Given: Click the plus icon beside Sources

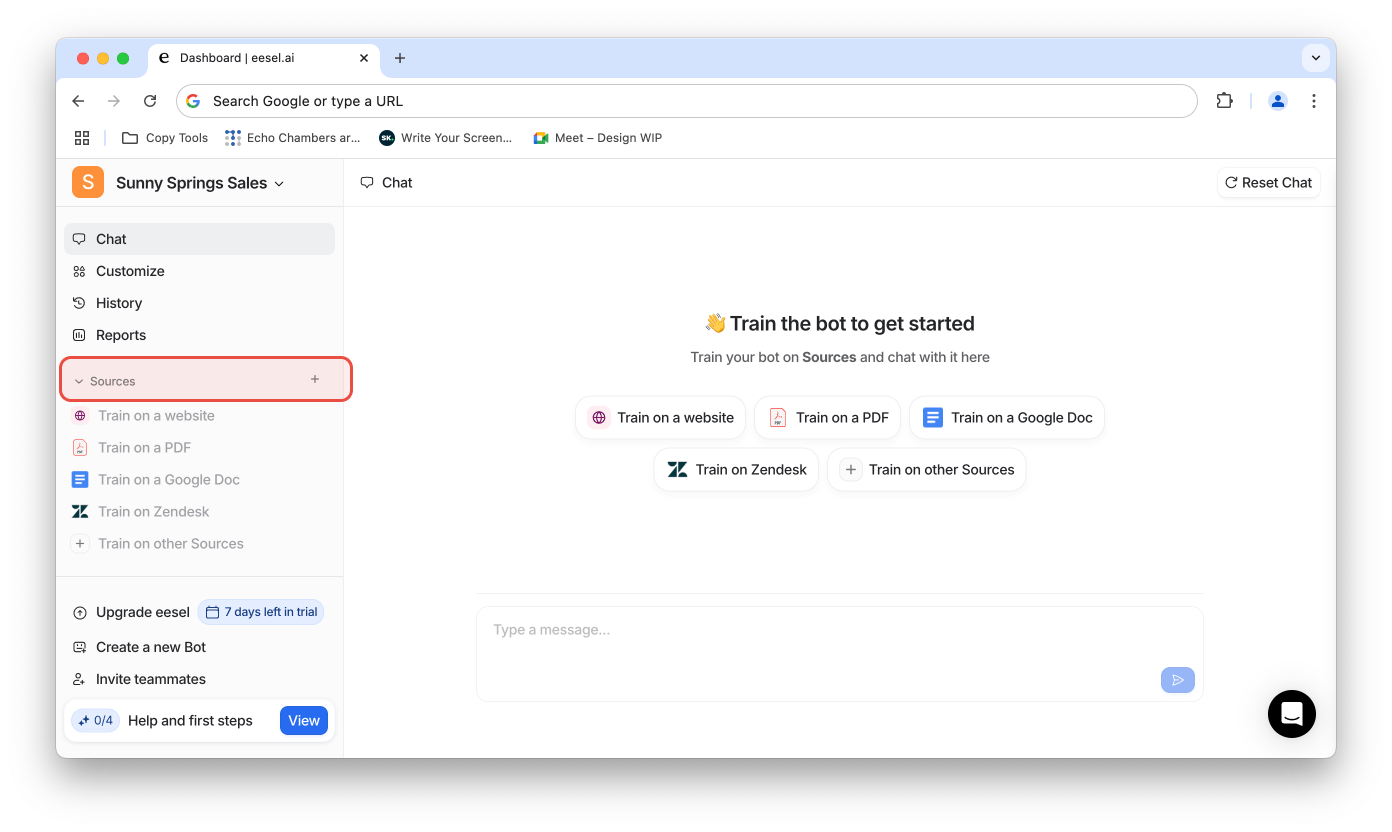Looking at the screenshot, I should (315, 380).
